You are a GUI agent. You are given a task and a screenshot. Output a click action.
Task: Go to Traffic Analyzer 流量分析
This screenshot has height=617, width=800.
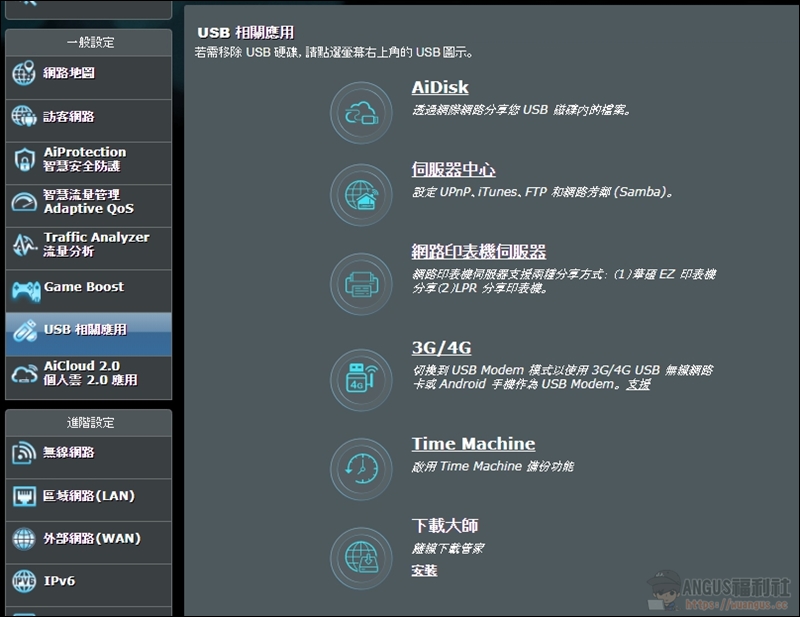pos(95,245)
